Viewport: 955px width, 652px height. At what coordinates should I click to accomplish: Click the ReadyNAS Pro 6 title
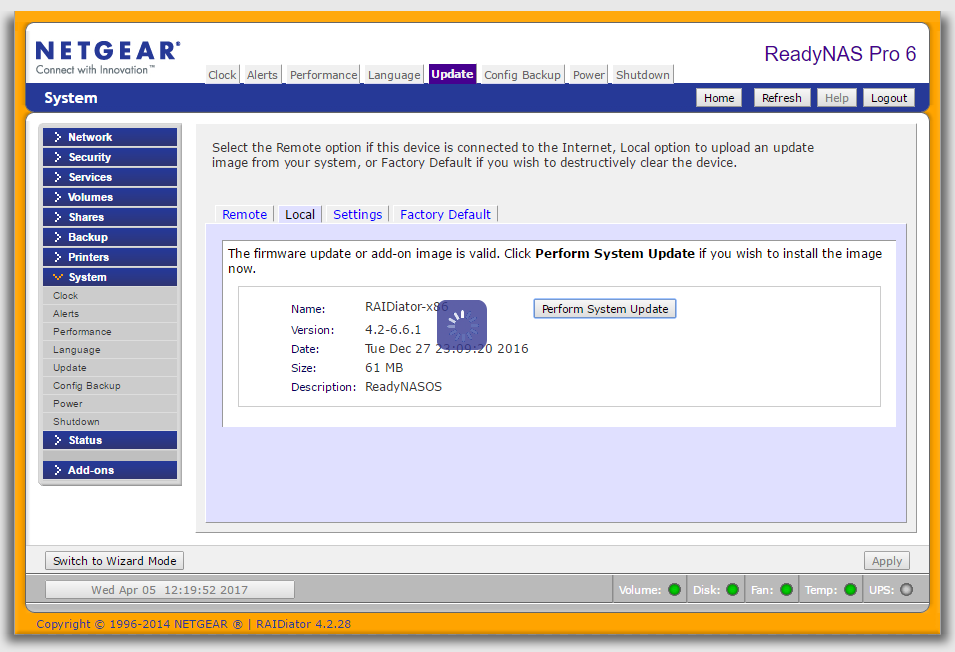pyautogui.click(x=840, y=54)
